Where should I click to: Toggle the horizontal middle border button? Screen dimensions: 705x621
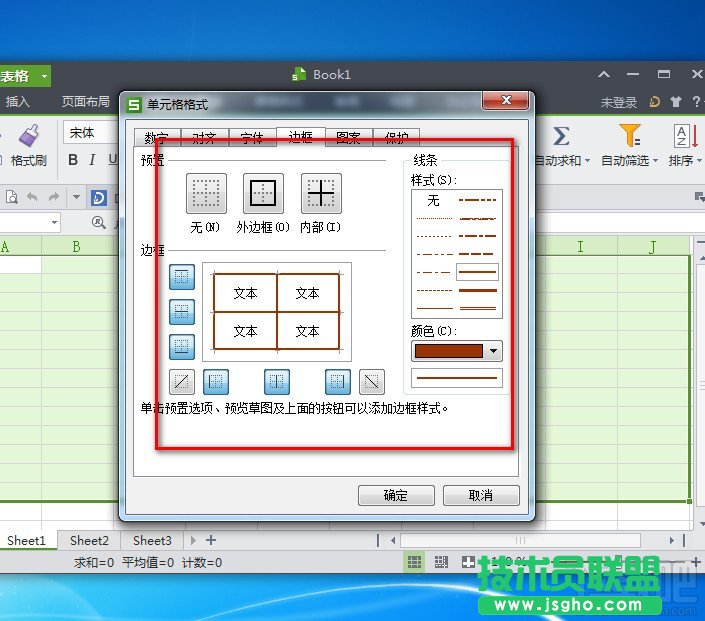[182, 312]
